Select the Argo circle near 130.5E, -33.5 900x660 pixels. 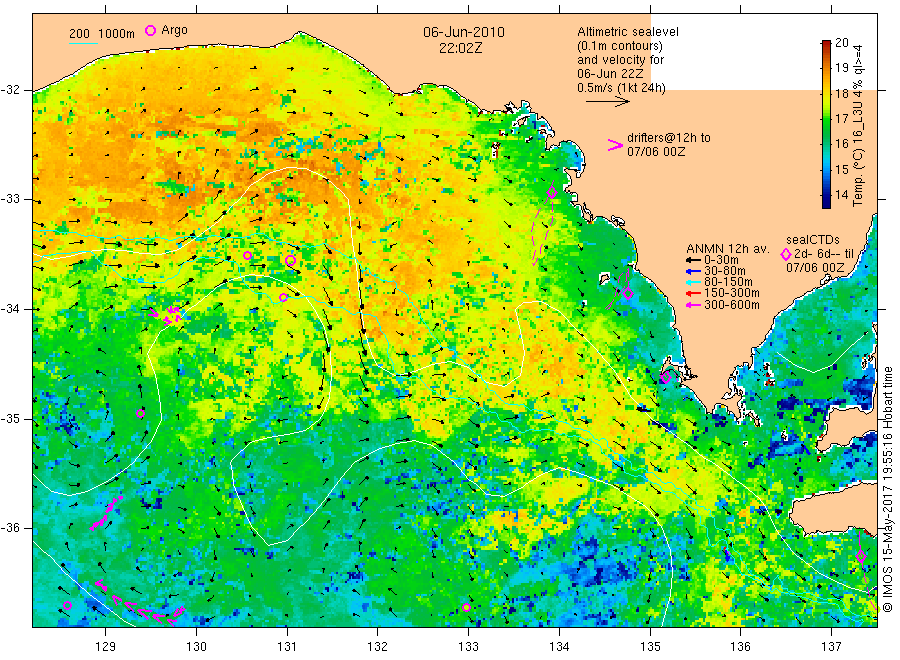(x=247, y=255)
